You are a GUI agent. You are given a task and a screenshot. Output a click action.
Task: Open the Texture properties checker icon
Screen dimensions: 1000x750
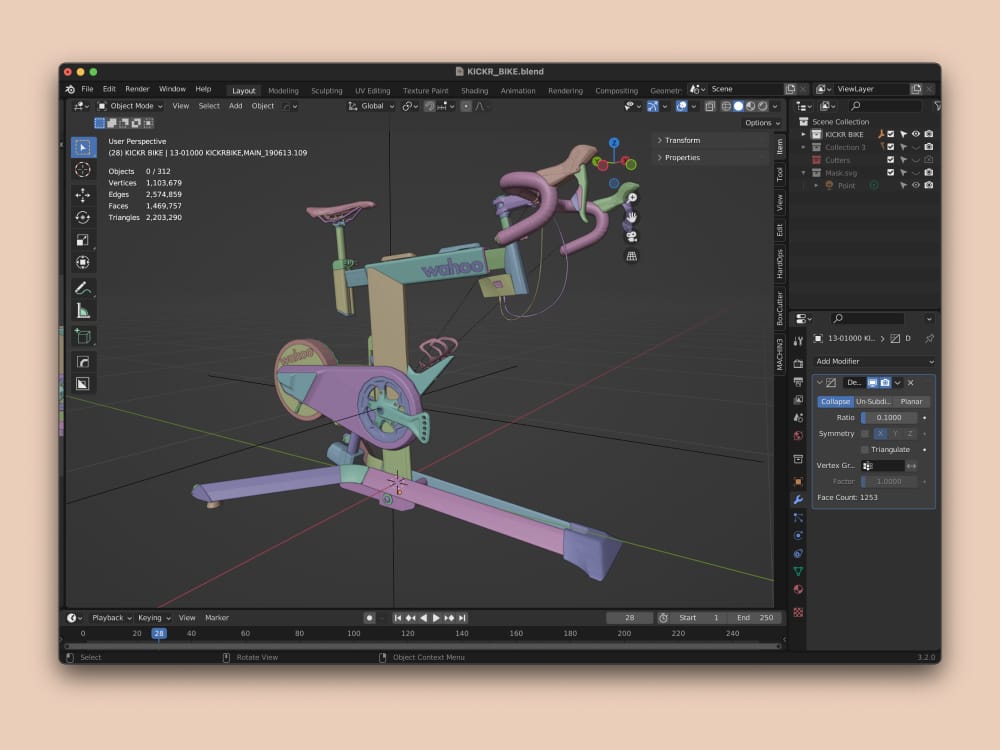click(798, 612)
